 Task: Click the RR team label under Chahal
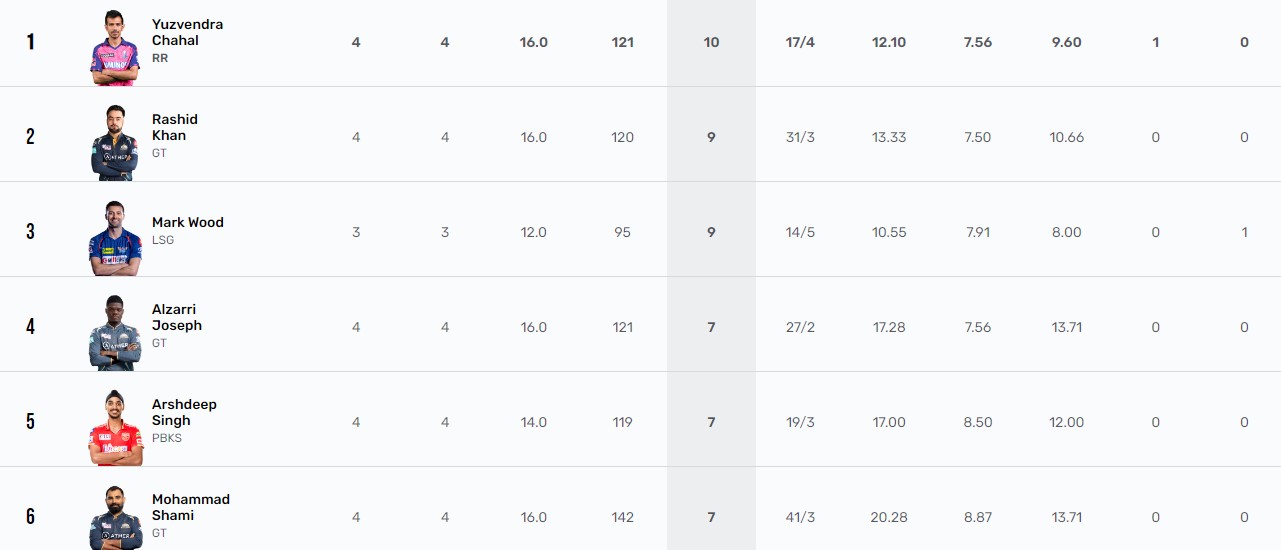pos(160,58)
